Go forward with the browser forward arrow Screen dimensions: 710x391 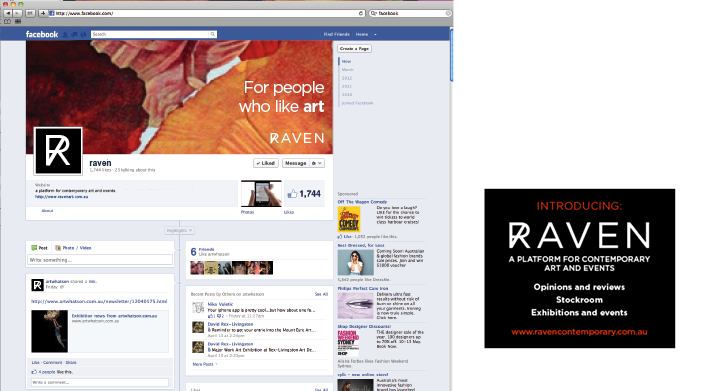coord(17,14)
